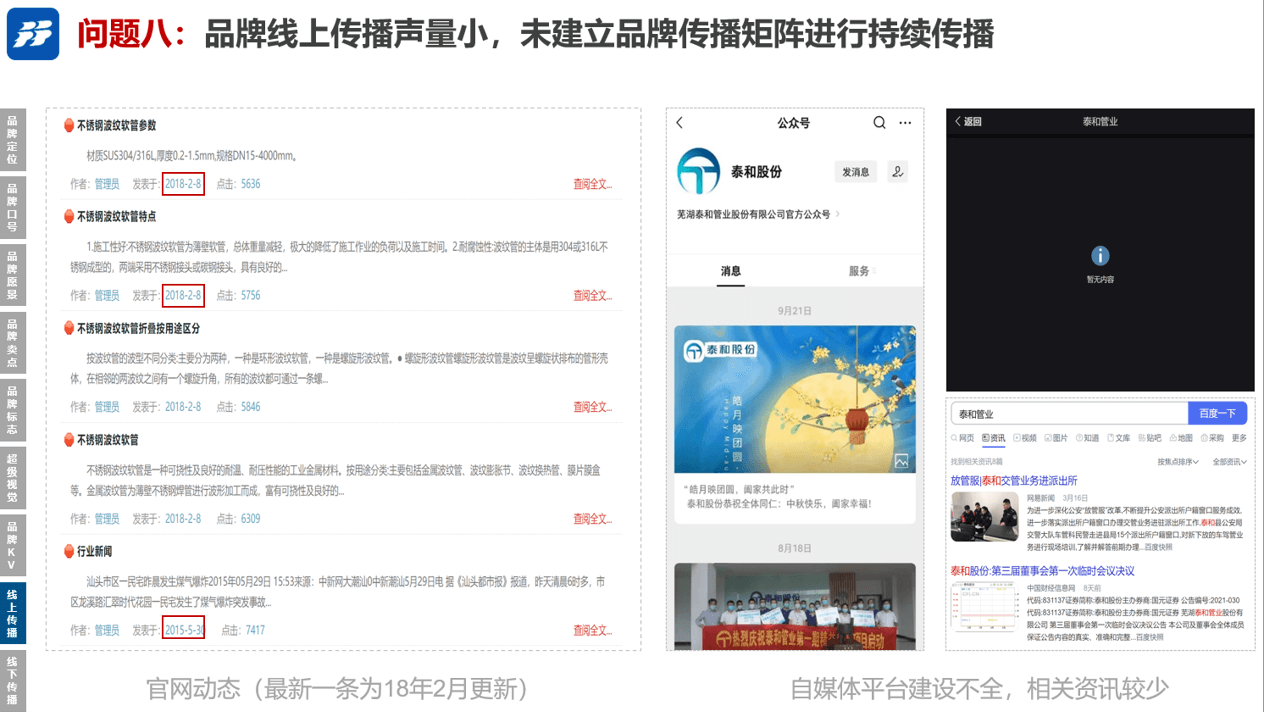Select the 线上传播 sidebar section

pyautogui.click(x=12, y=613)
